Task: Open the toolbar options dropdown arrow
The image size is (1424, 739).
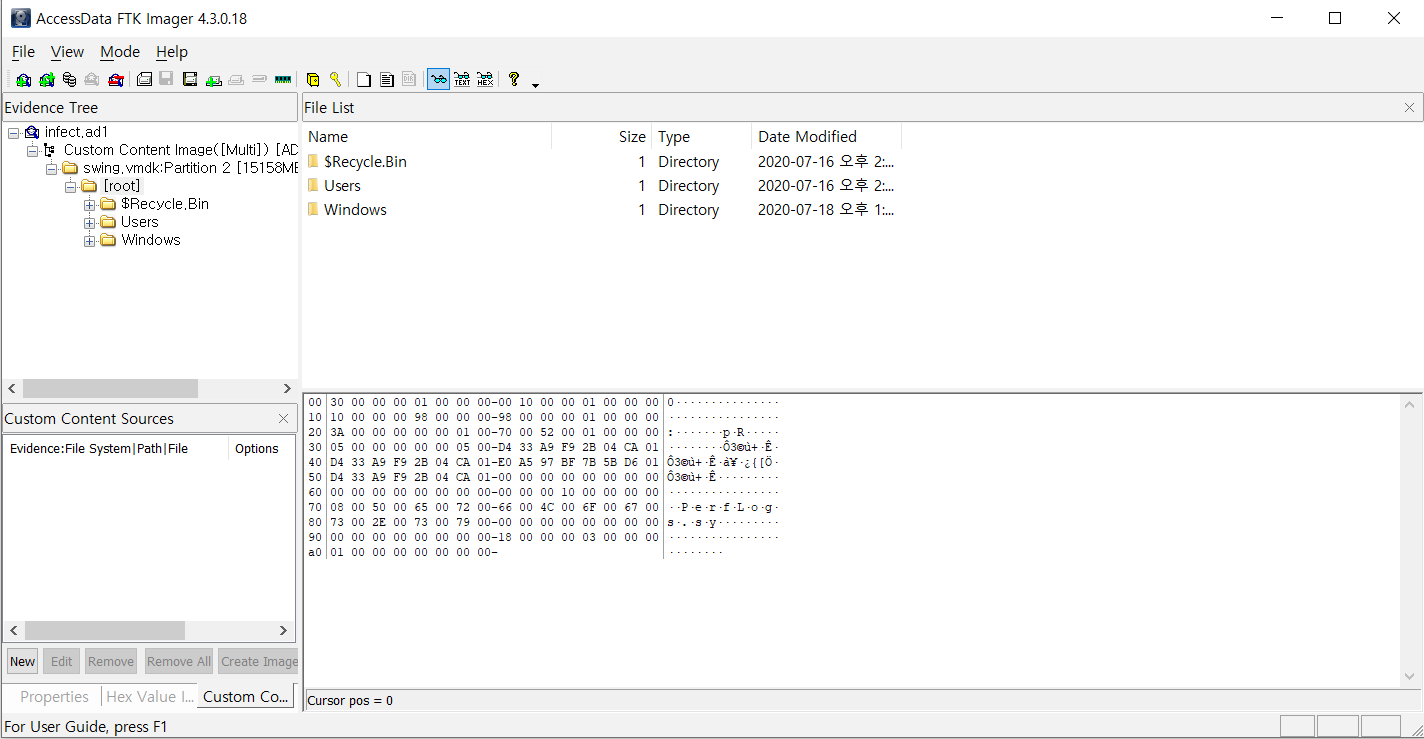Action: click(536, 84)
